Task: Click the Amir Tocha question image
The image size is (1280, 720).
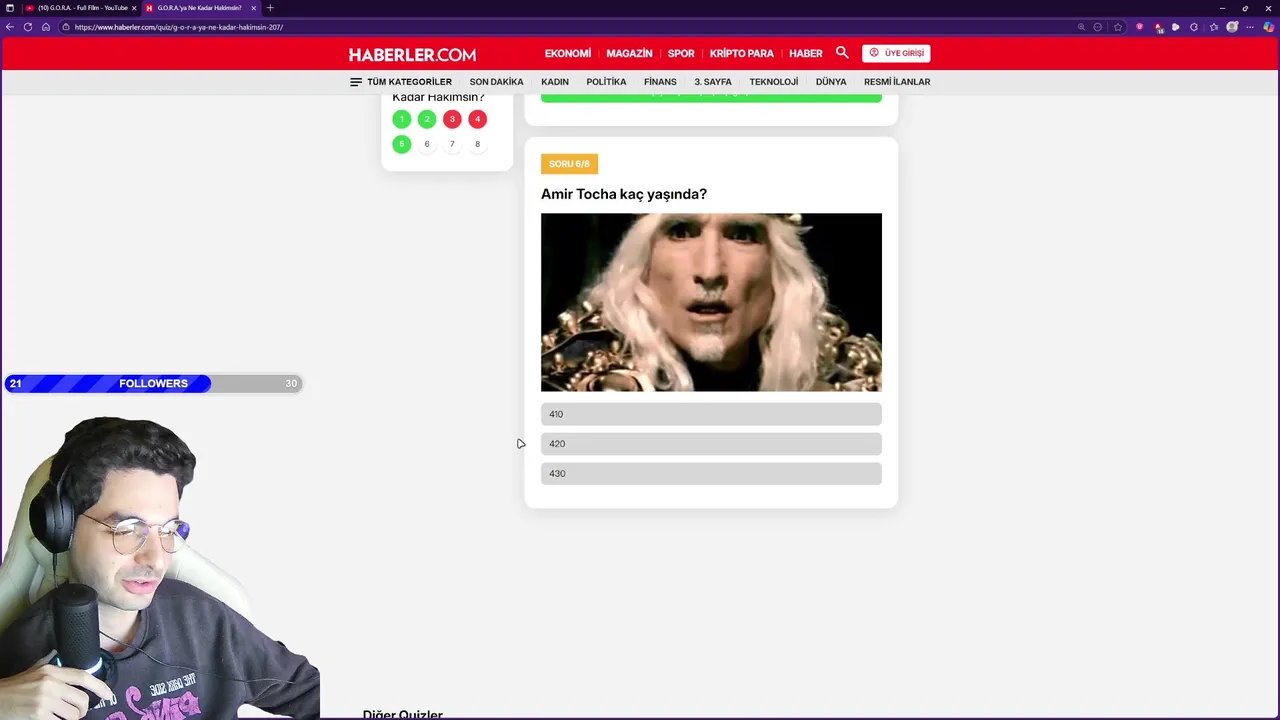Action: (711, 302)
